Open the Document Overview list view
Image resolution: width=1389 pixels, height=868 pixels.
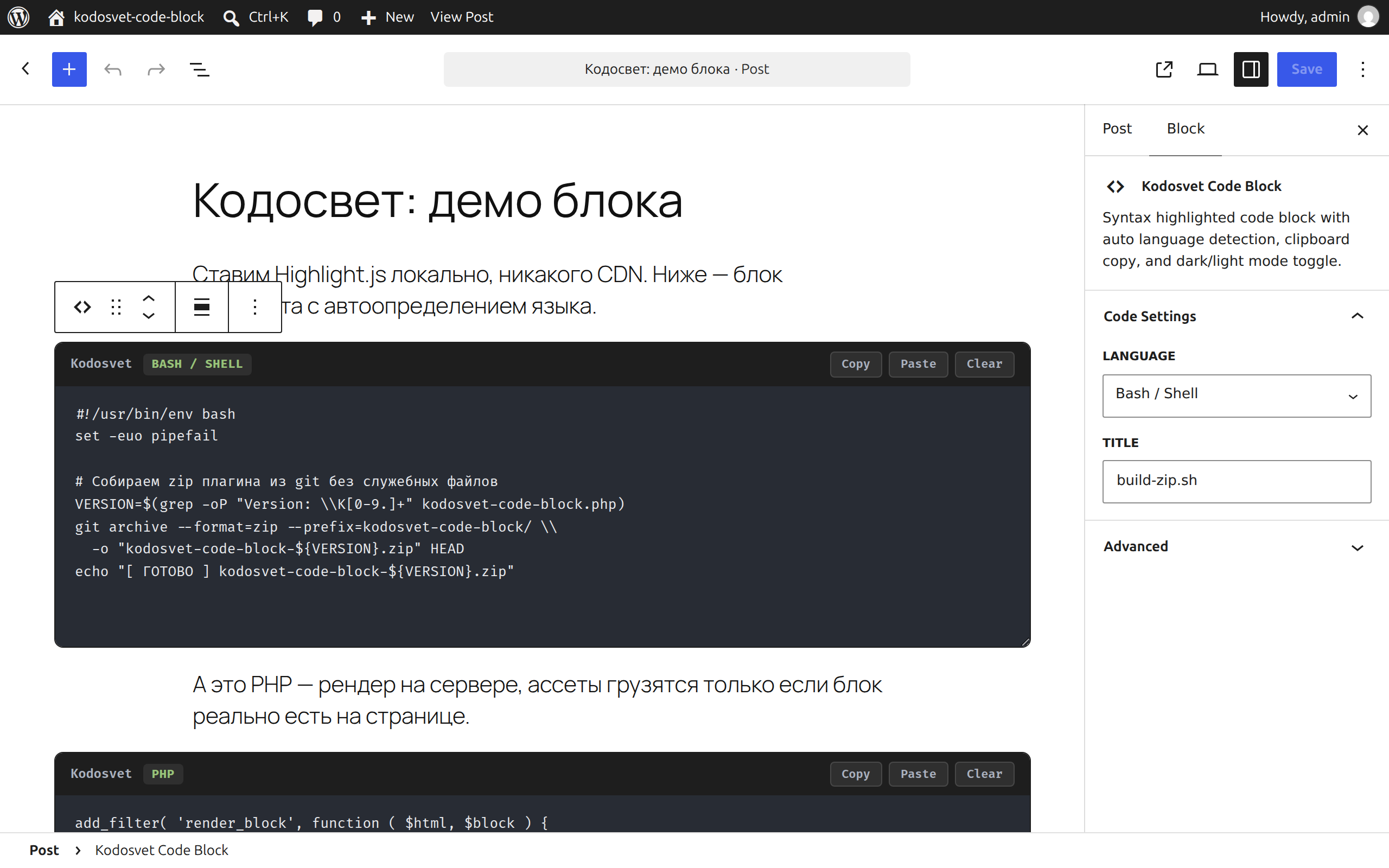pos(199,69)
